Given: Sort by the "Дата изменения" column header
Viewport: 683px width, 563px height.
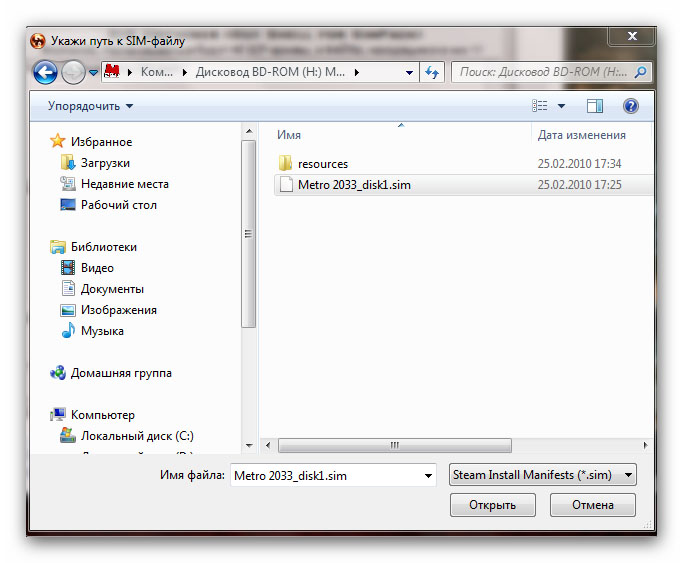Looking at the screenshot, I should click(582, 135).
